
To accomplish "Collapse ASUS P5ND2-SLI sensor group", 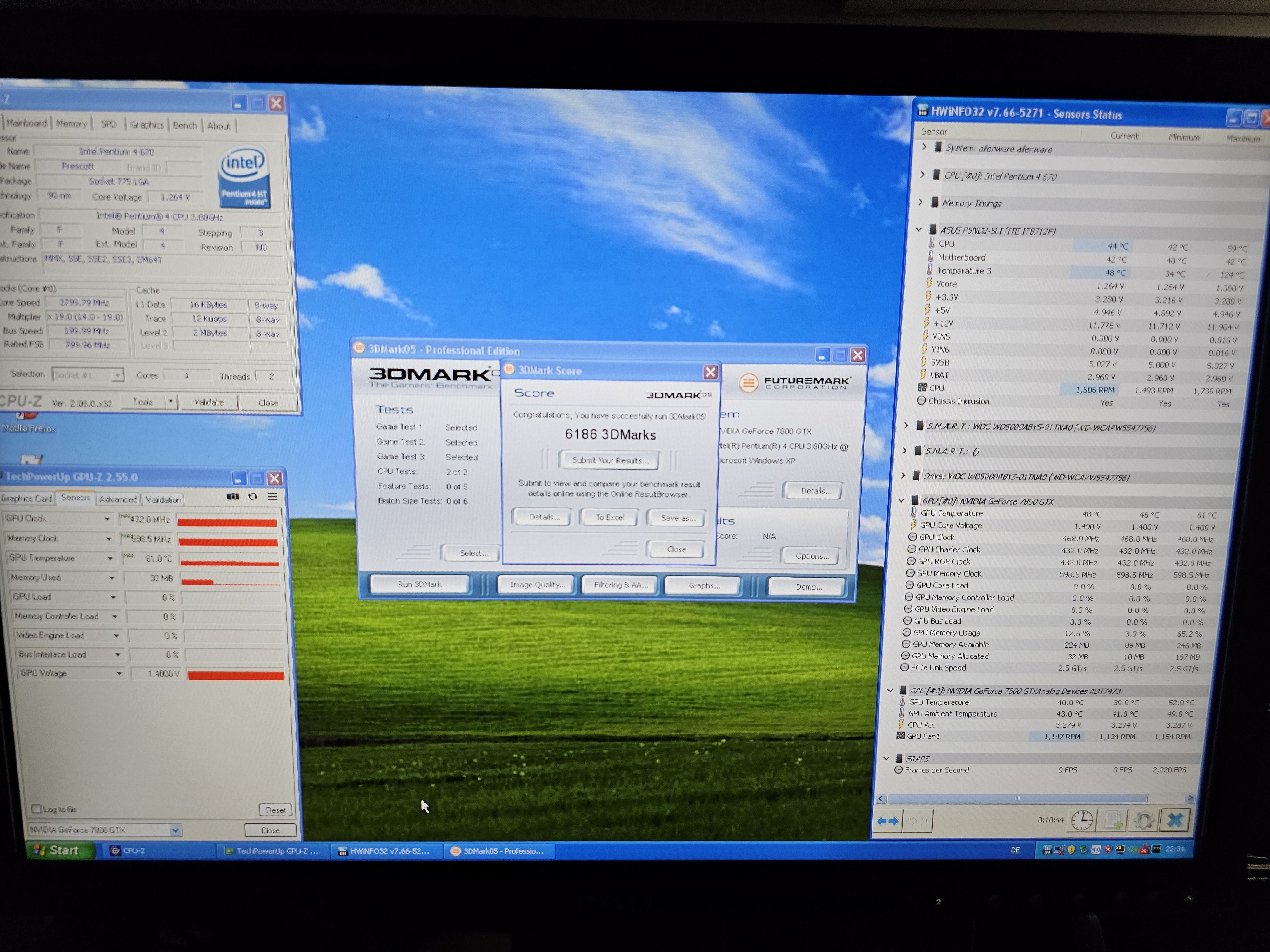I will tap(919, 229).
